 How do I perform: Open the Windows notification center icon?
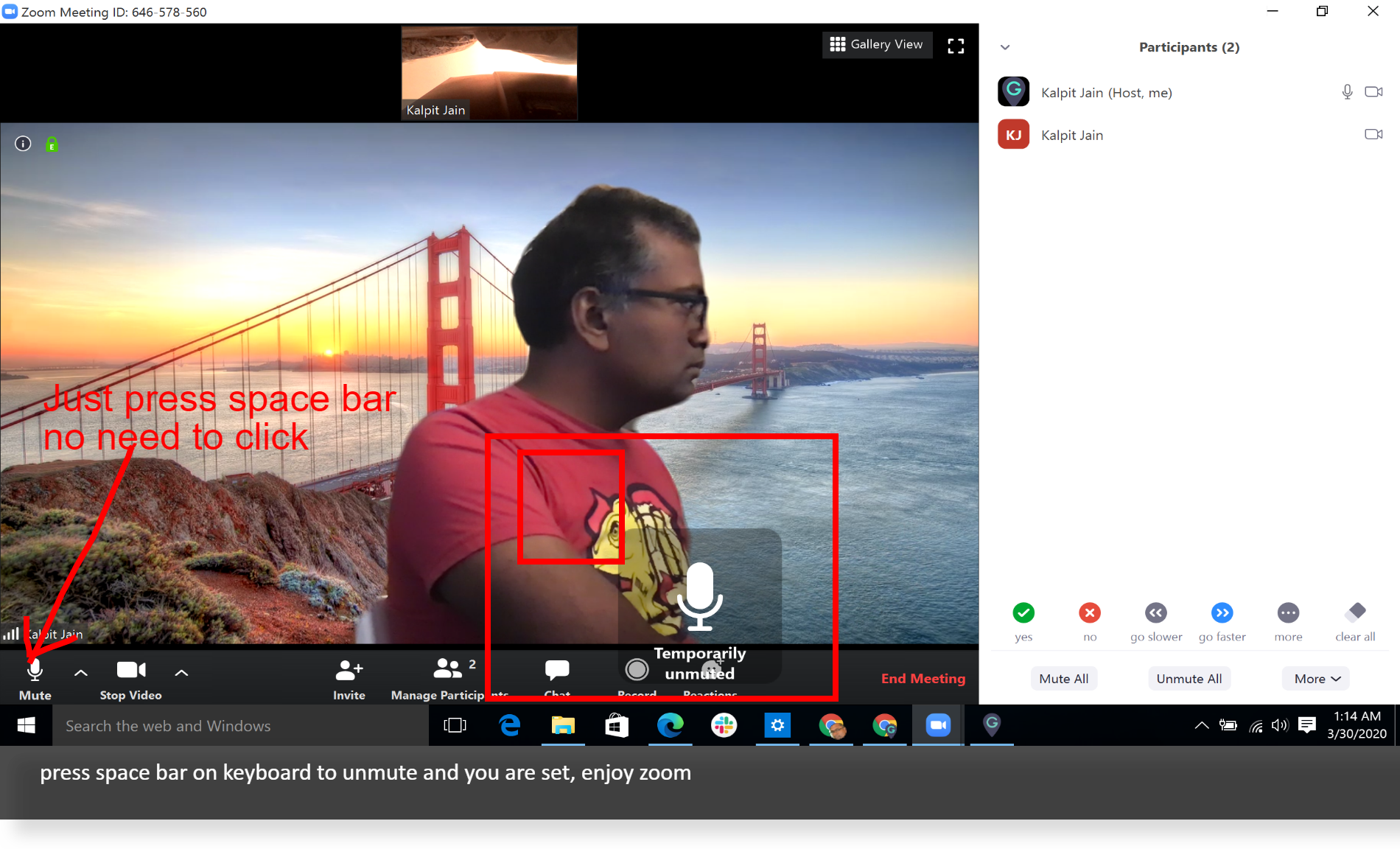pyautogui.click(x=1307, y=725)
